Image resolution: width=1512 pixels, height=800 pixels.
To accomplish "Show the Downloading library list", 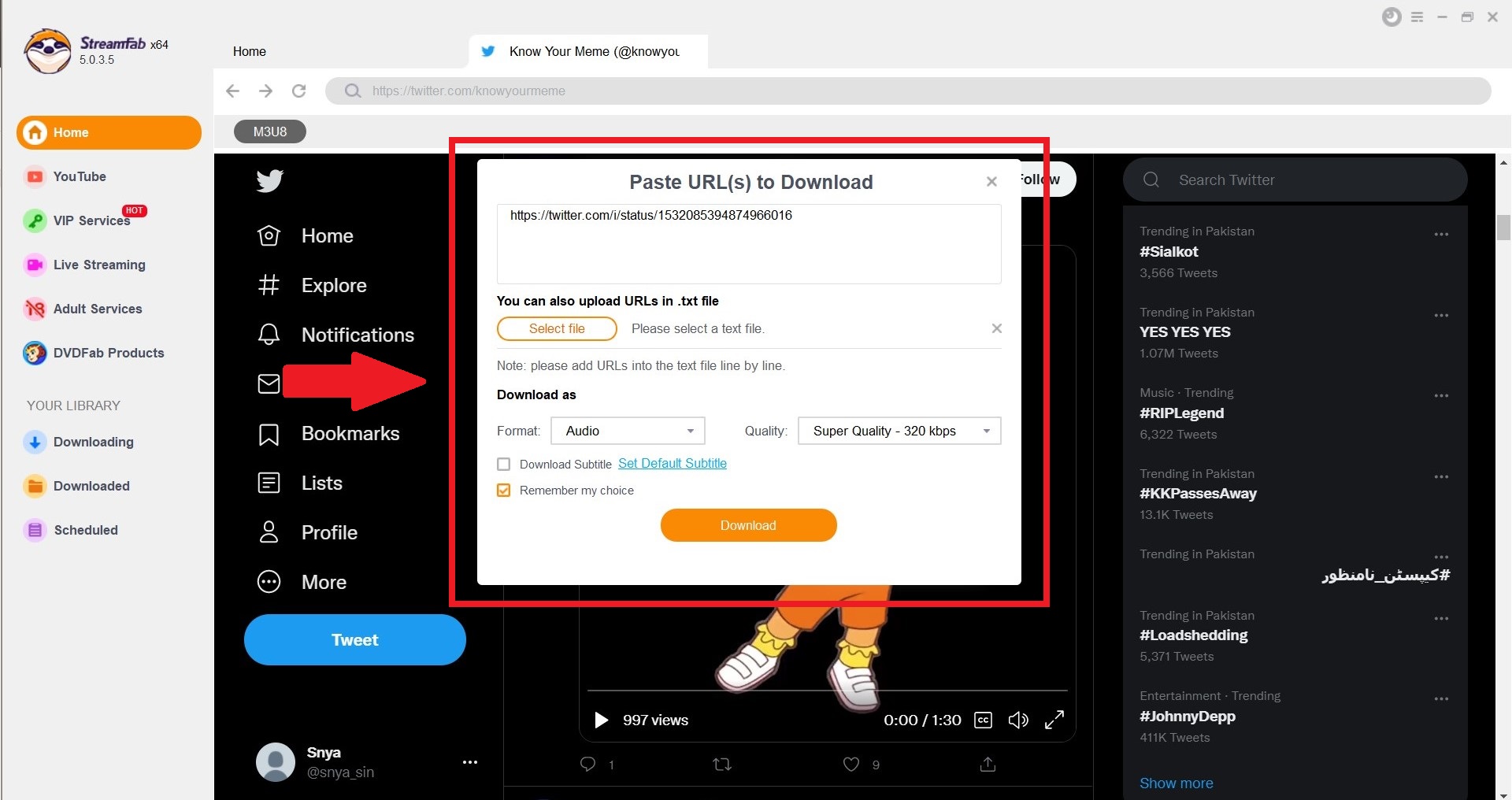I will [79, 442].
